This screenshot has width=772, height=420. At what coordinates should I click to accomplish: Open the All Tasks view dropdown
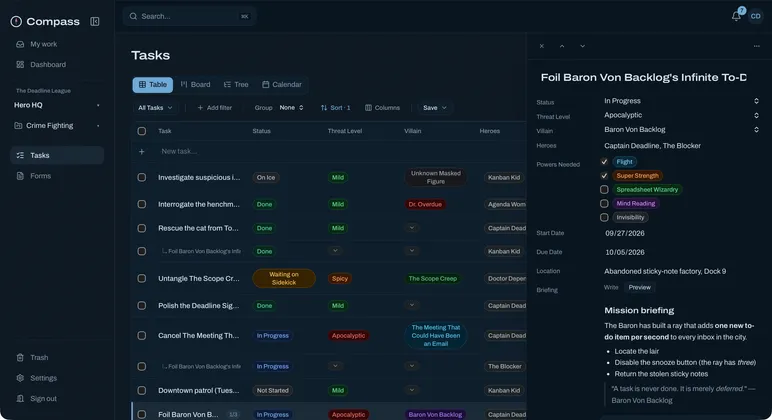pos(155,108)
